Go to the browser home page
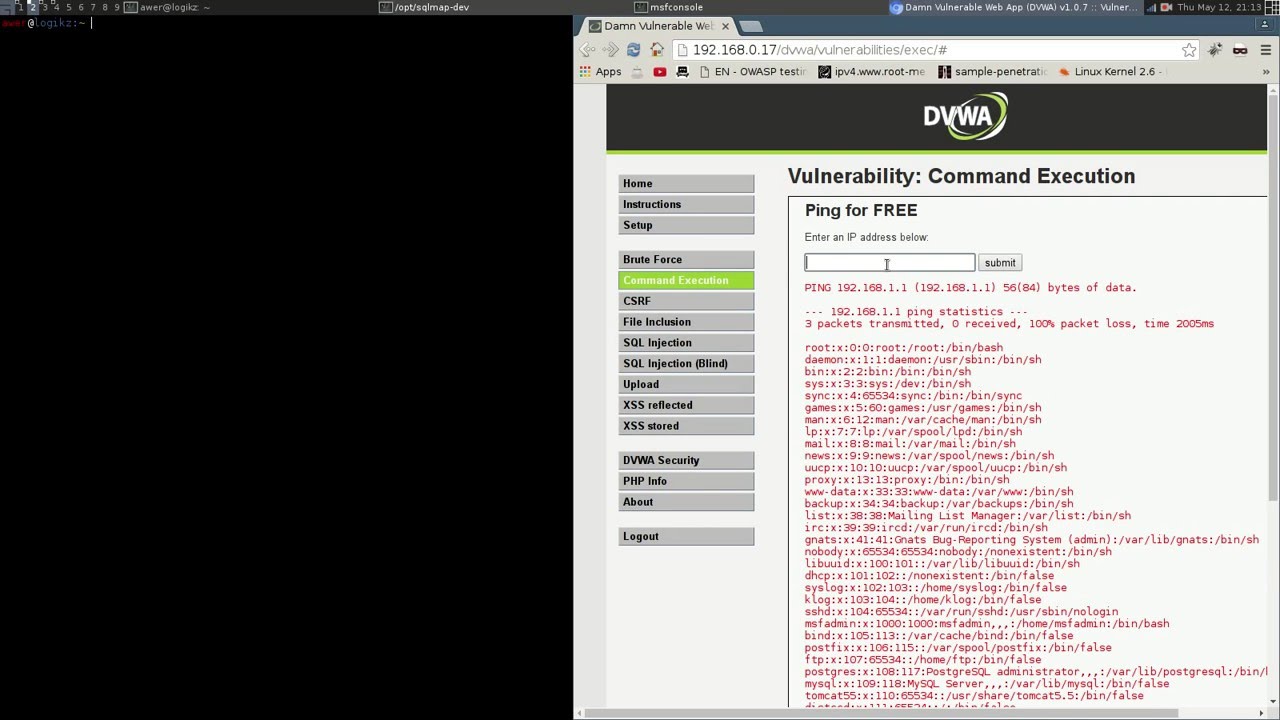The image size is (1280, 720). coord(657,50)
